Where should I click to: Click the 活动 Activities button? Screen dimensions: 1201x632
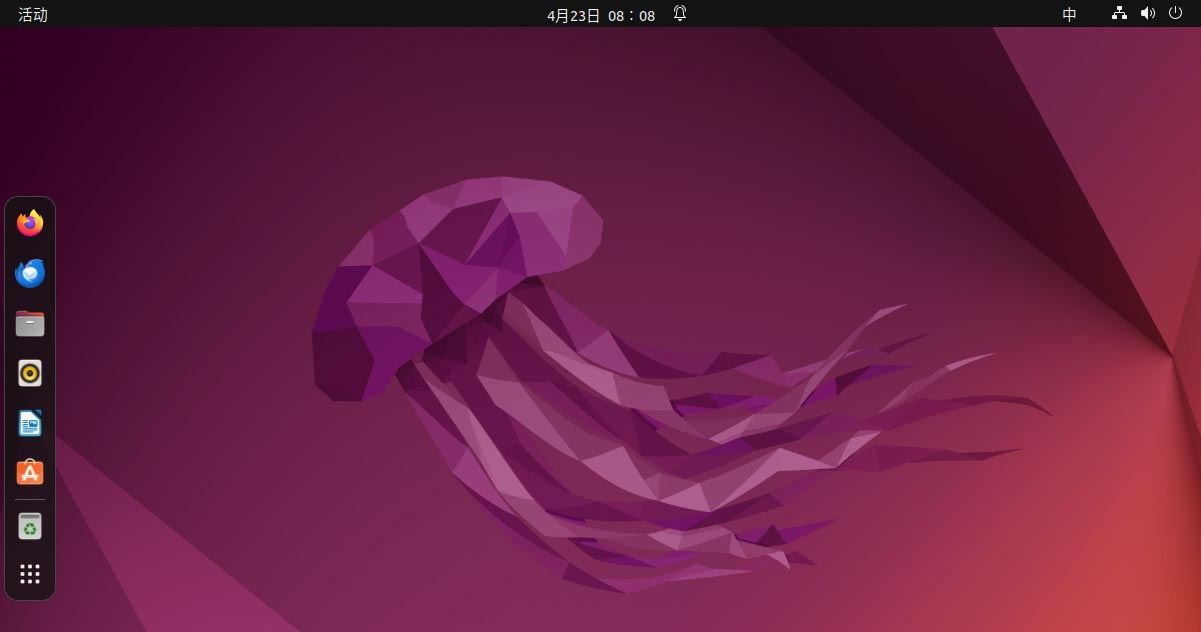click(x=33, y=14)
